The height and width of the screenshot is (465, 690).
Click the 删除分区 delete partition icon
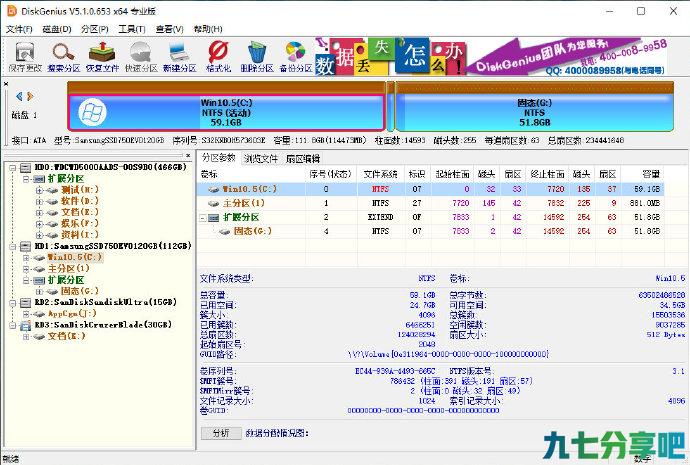point(257,57)
